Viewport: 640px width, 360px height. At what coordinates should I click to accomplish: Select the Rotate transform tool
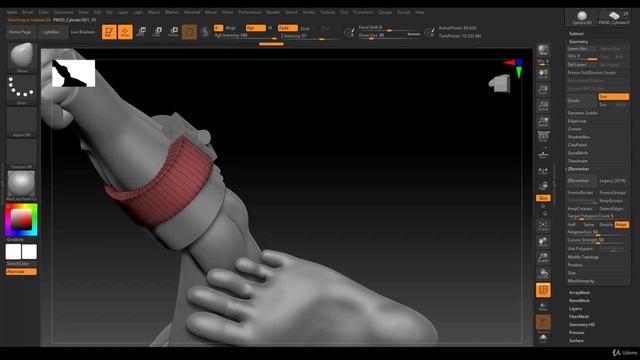[x=173, y=32]
